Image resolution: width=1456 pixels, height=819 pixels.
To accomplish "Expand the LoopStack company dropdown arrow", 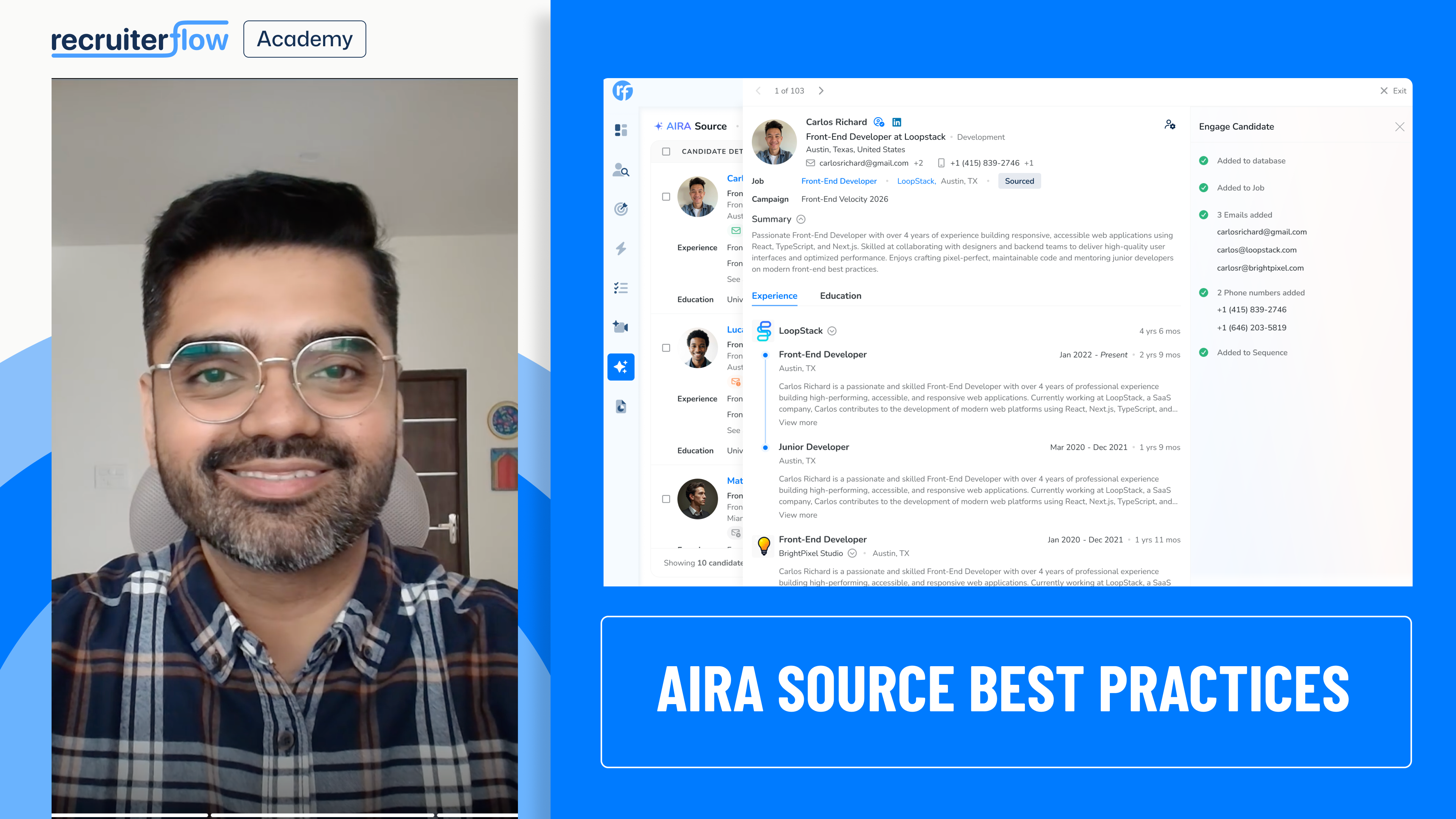I will click(832, 331).
